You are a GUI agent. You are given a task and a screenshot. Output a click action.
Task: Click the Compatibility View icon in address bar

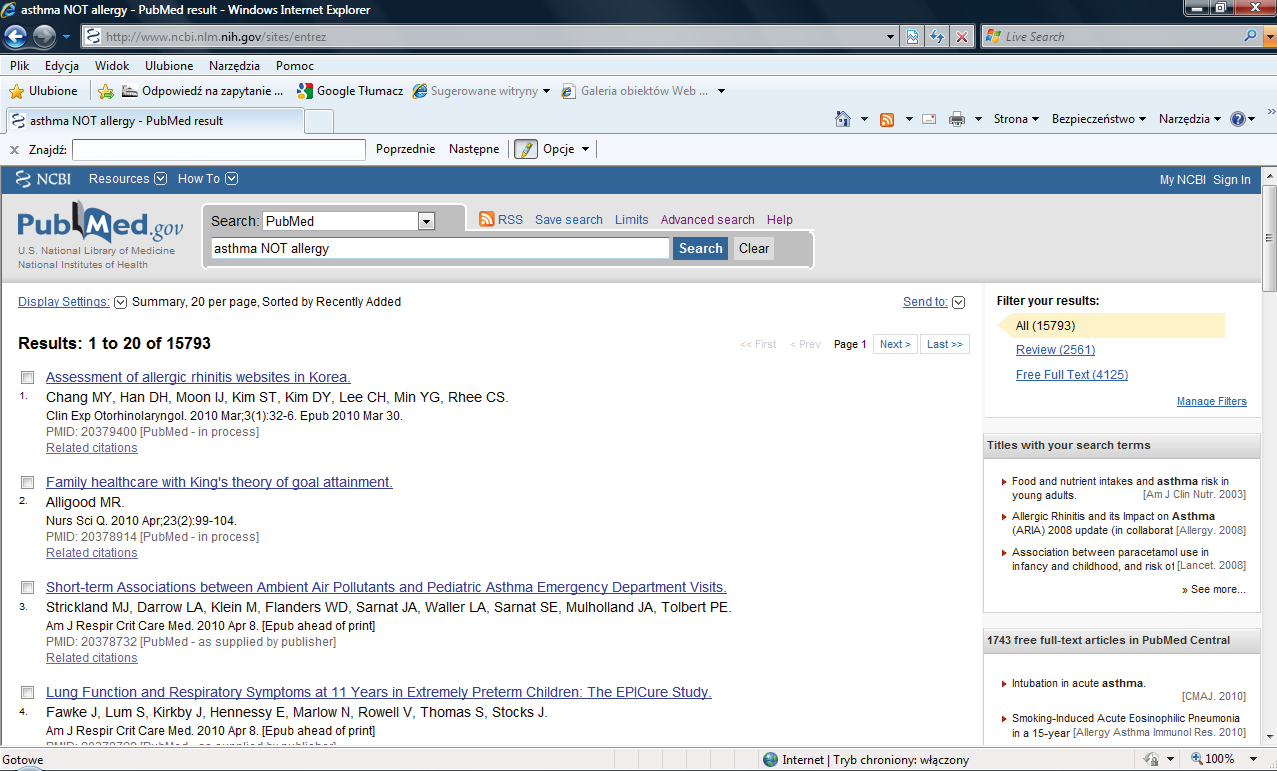tap(912, 37)
